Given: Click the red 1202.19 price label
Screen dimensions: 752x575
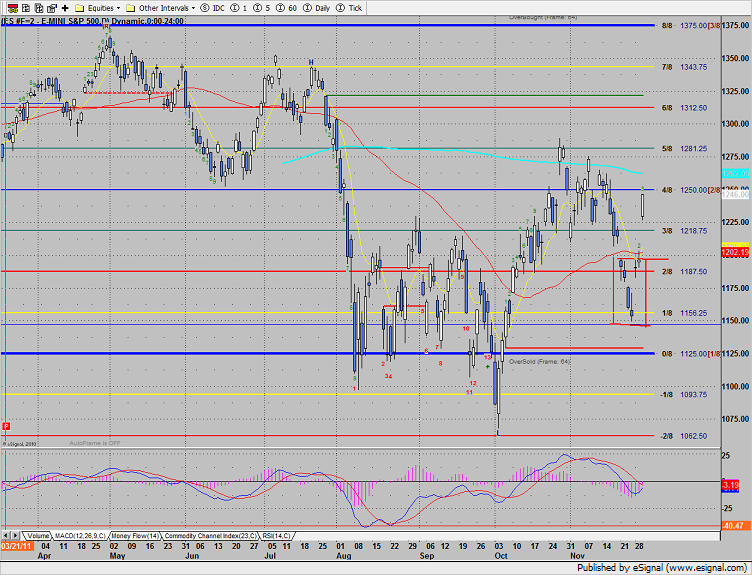Looking at the screenshot, I should click(x=735, y=252).
